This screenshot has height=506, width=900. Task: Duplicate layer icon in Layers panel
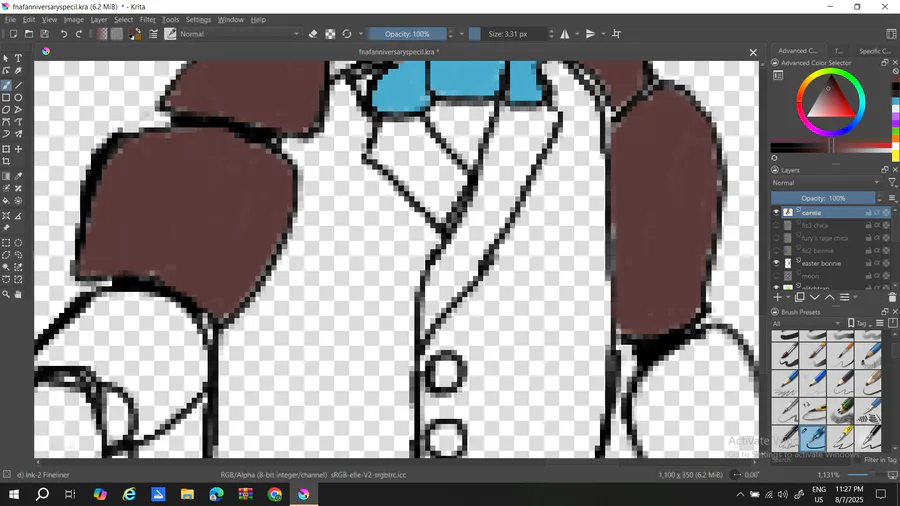(x=800, y=297)
